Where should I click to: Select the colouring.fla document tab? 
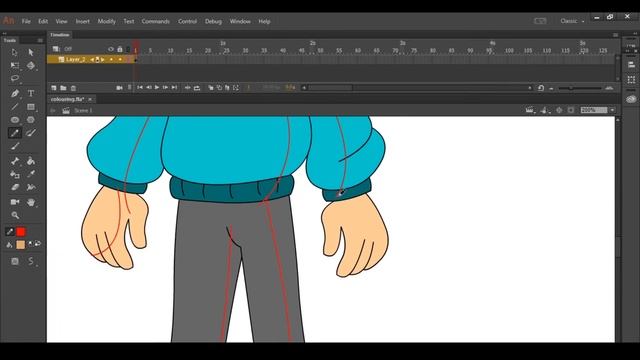tap(67, 99)
